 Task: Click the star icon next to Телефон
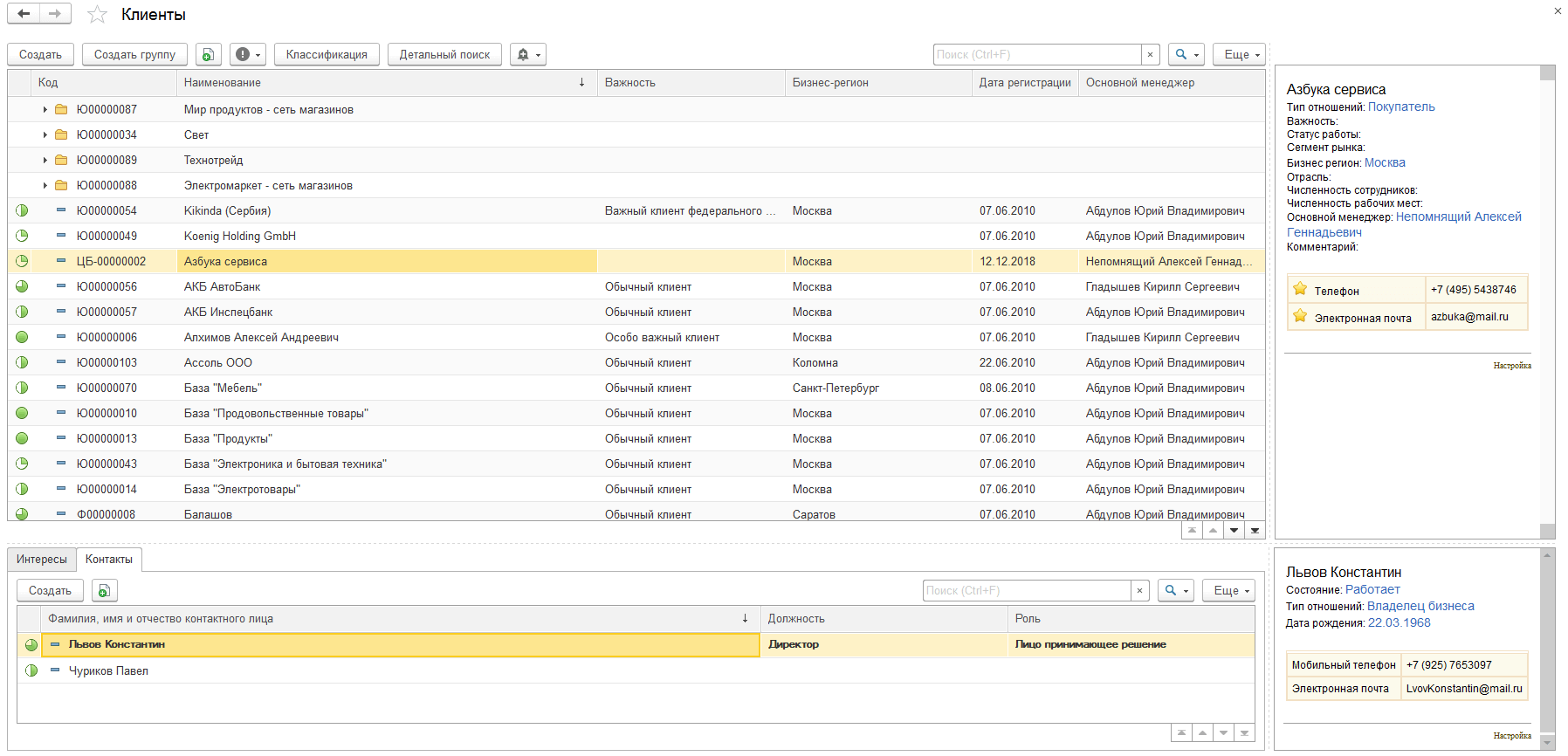(x=1300, y=290)
